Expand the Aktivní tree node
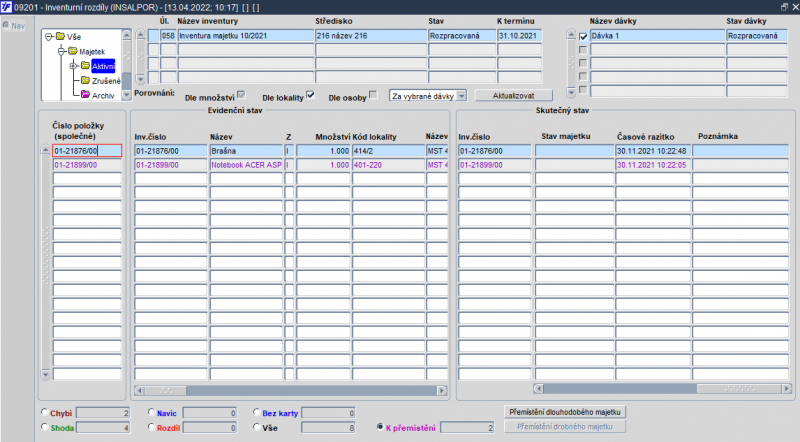 [x=73, y=66]
